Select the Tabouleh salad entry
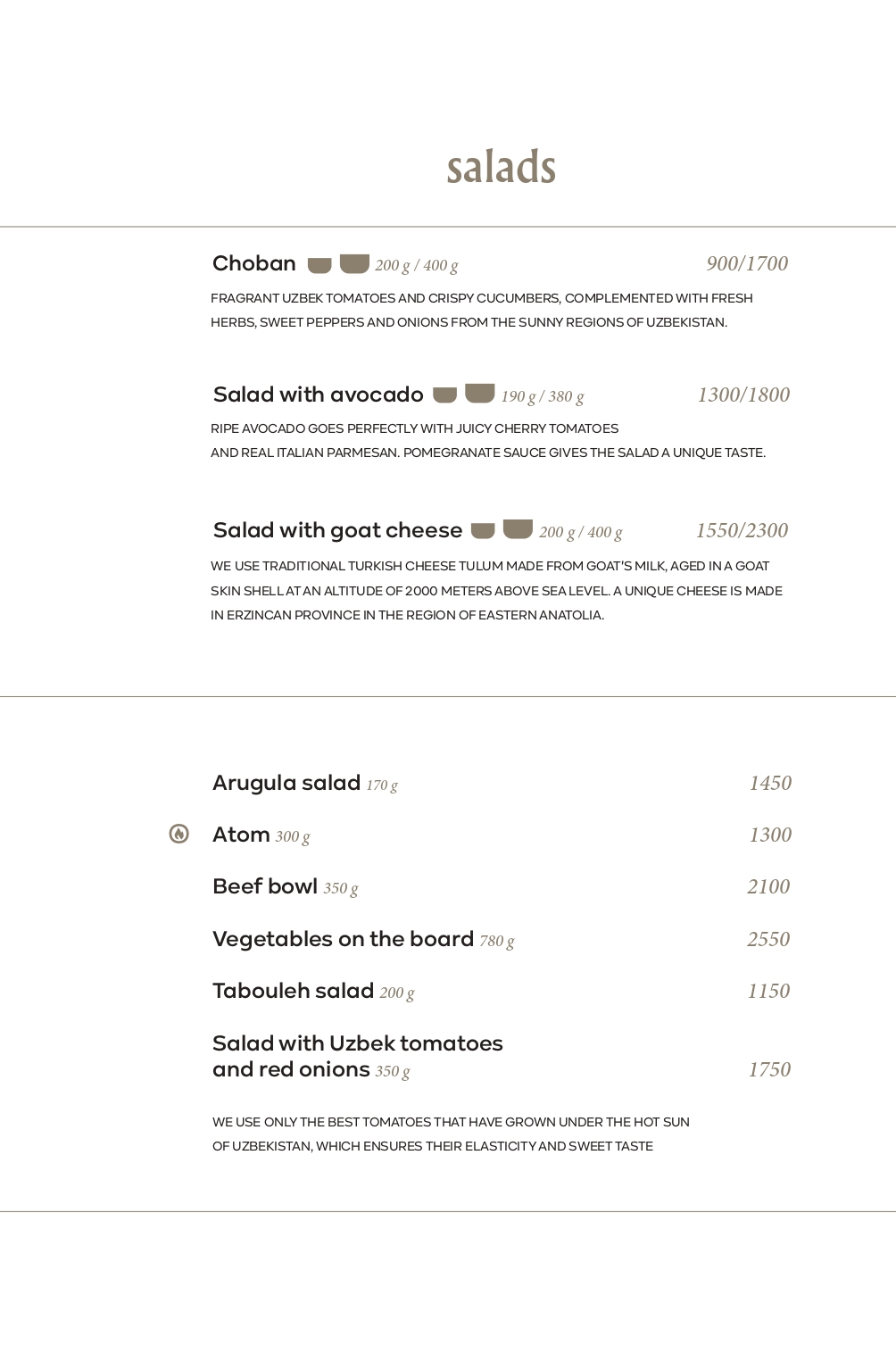The width and height of the screenshot is (896, 1371). [293, 991]
